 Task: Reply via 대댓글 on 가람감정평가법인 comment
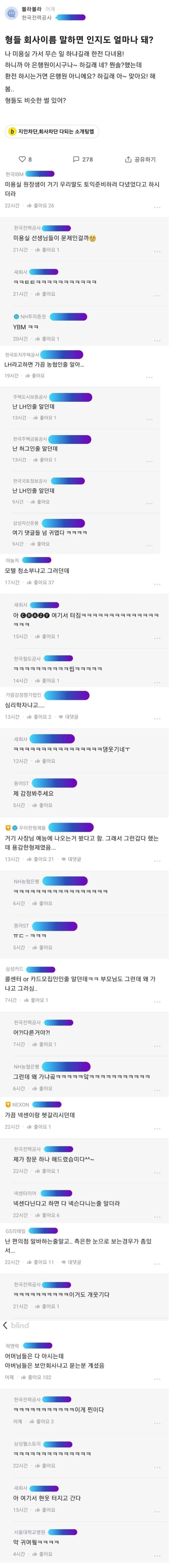68,716
